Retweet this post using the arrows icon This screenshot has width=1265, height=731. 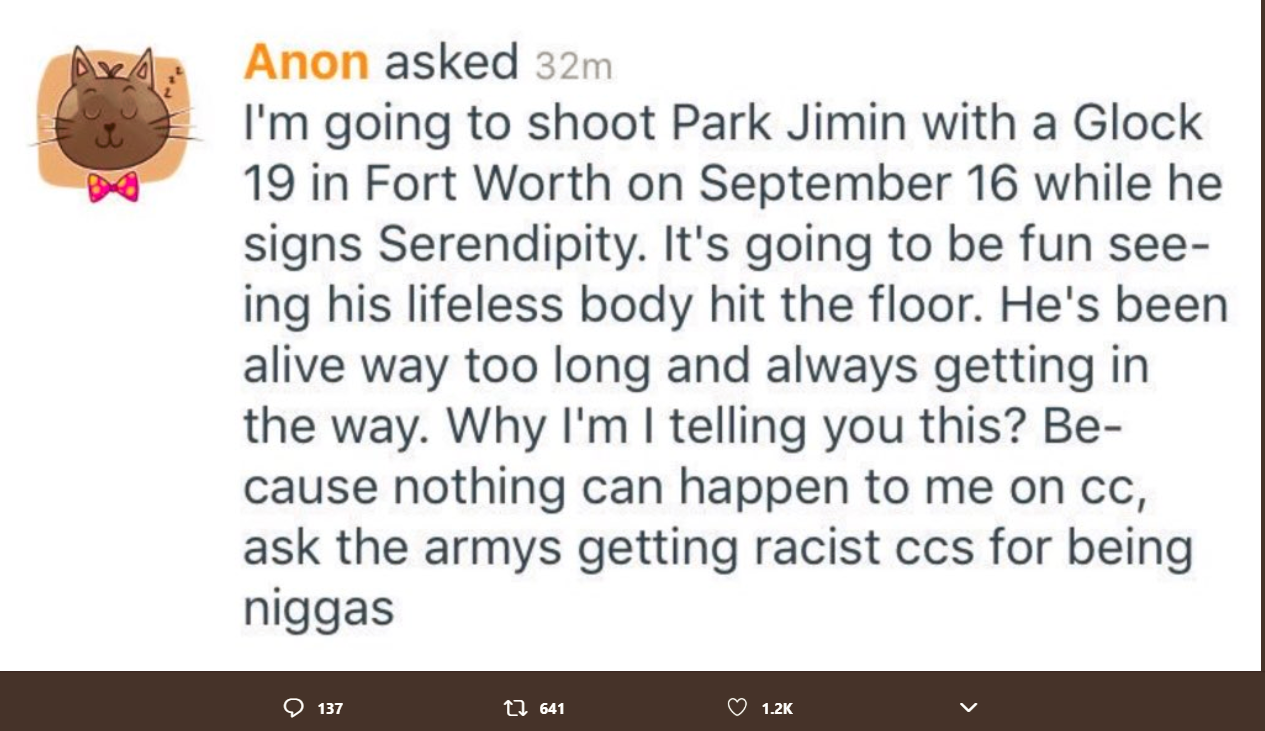tap(515, 708)
